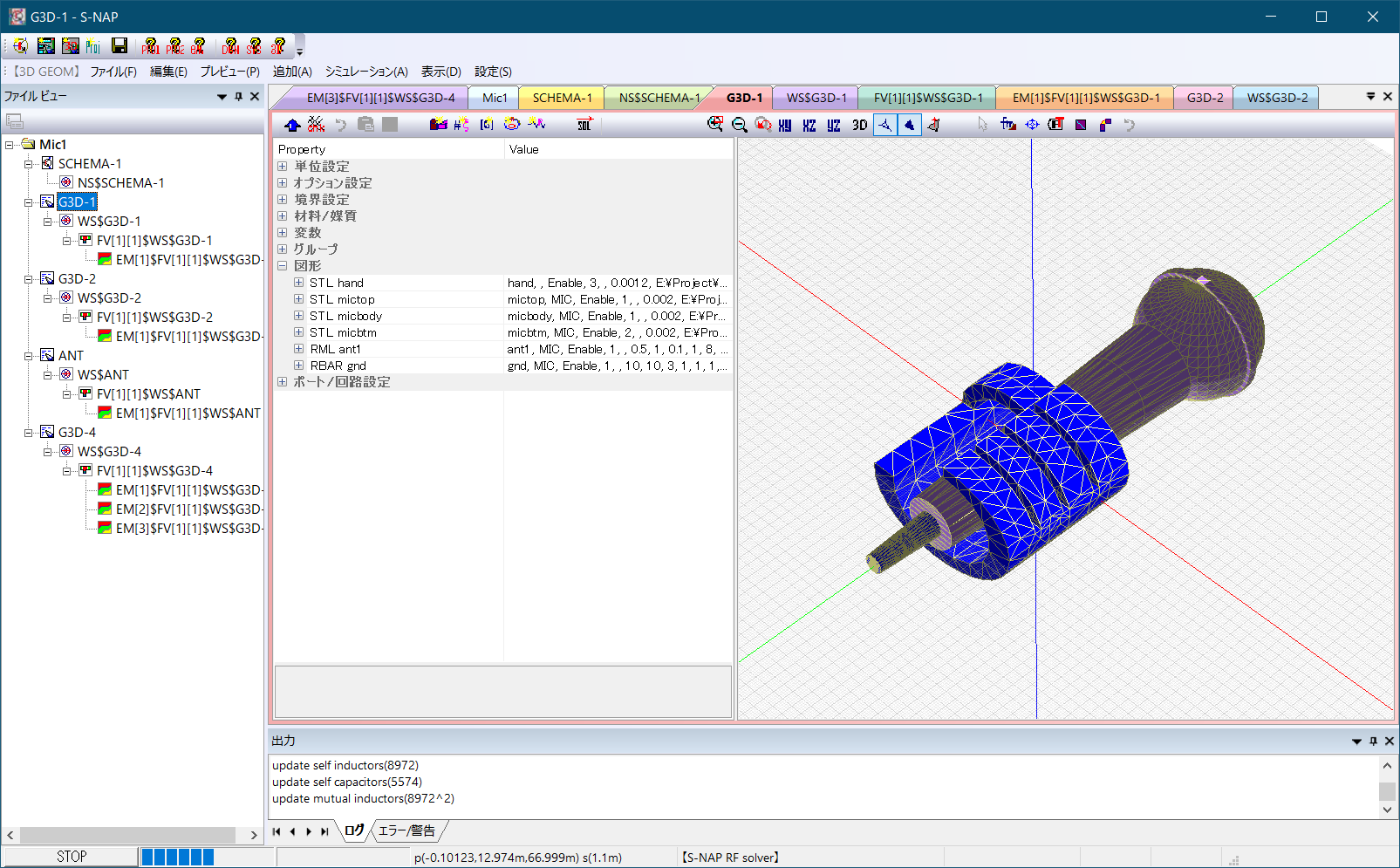Click the SOL solve icon
This screenshot has height=868, width=1400.
tap(584, 125)
